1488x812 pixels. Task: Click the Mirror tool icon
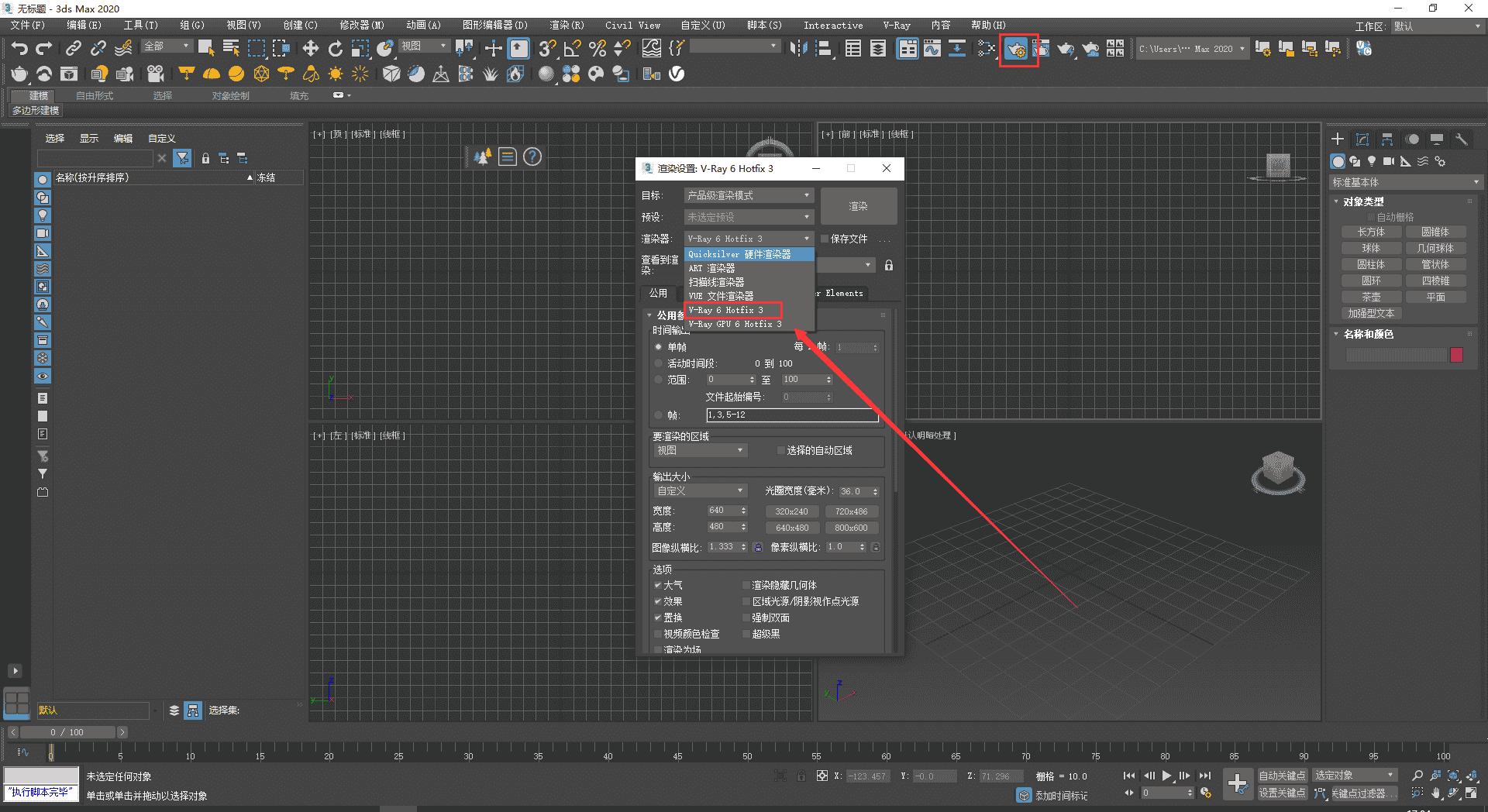(x=798, y=48)
